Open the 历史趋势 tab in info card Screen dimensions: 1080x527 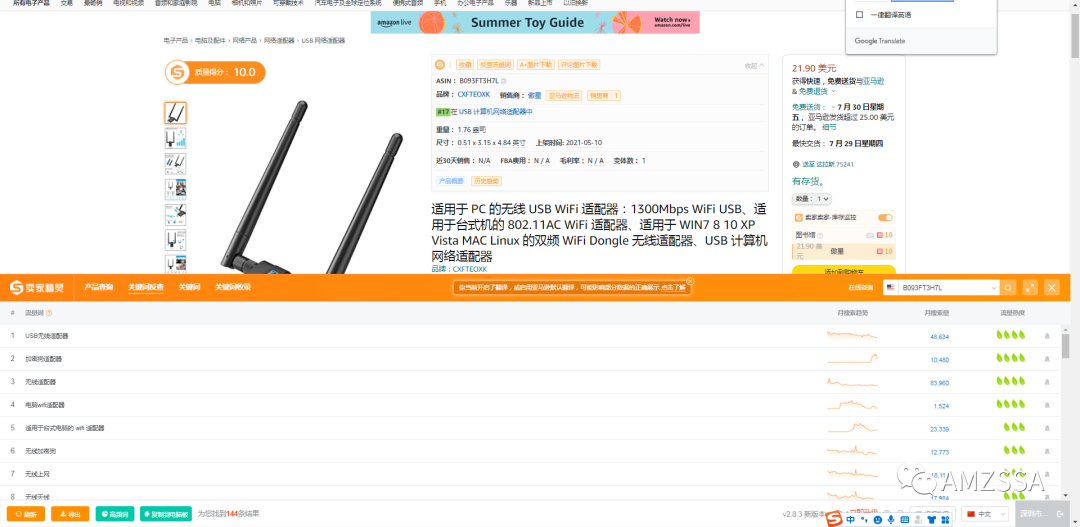pyautogui.click(x=486, y=180)
